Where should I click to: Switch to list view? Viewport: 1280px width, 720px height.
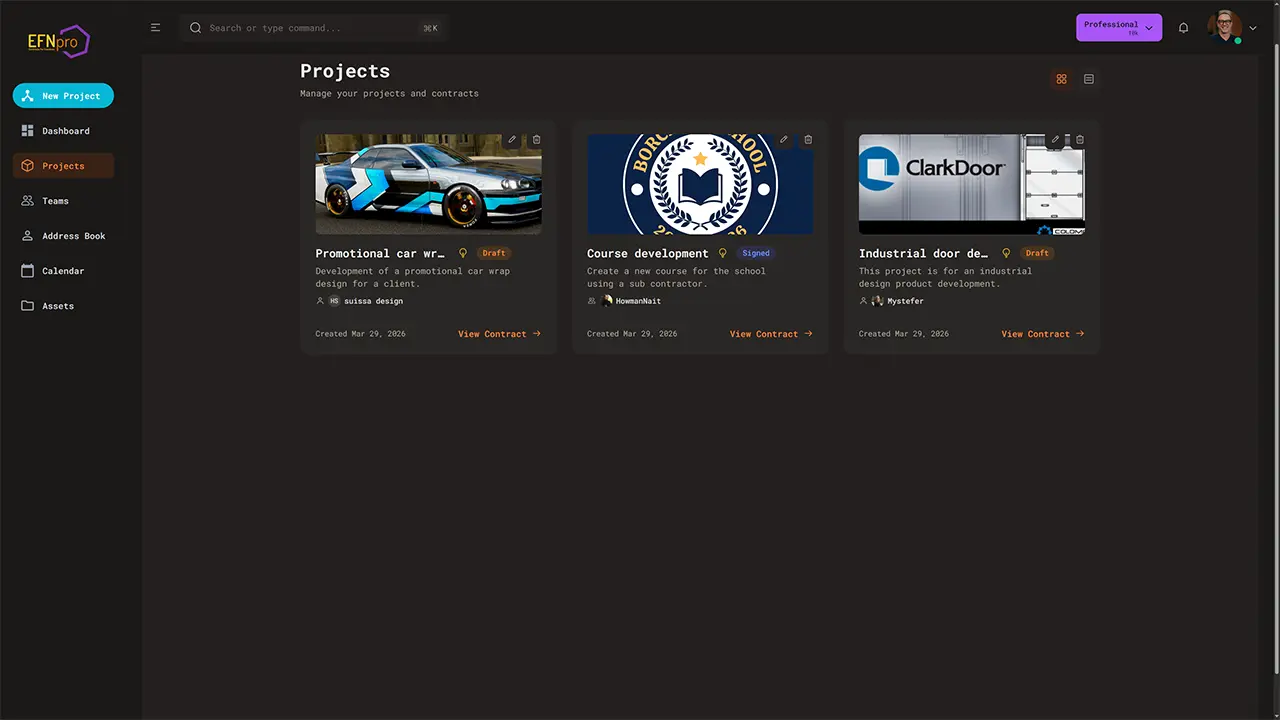[x=1089, y=79]
